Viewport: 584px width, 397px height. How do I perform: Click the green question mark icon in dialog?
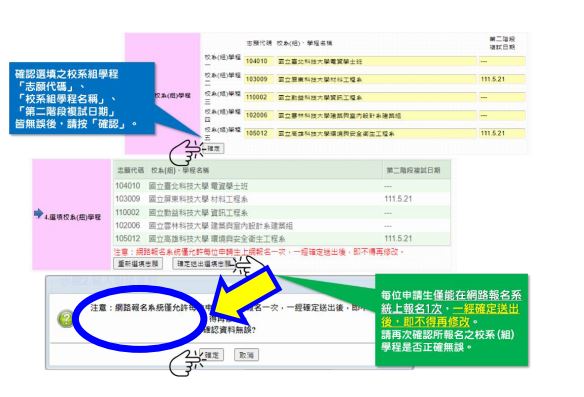click(x=66, y=319)
